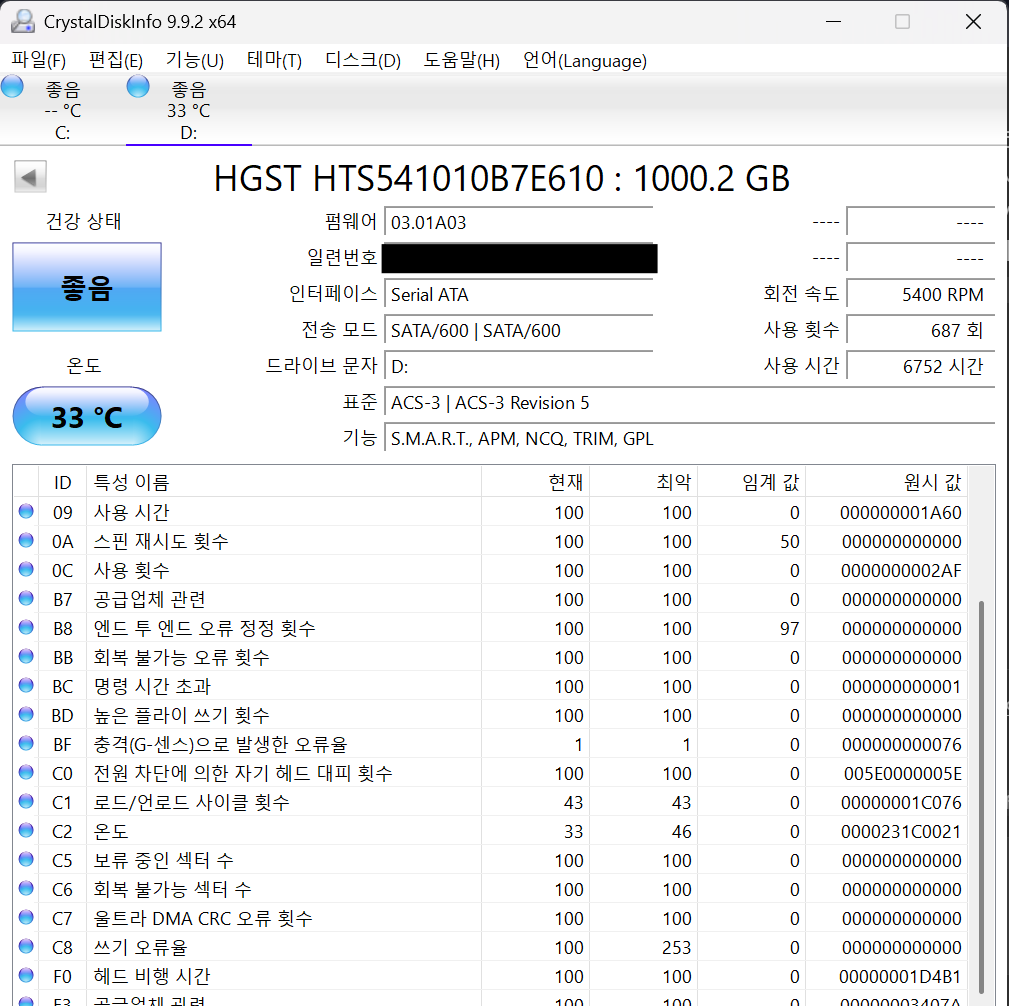Click the status icon for row C0 전원 차단
The image size is (1009, 1006).
tap(26, 772)
